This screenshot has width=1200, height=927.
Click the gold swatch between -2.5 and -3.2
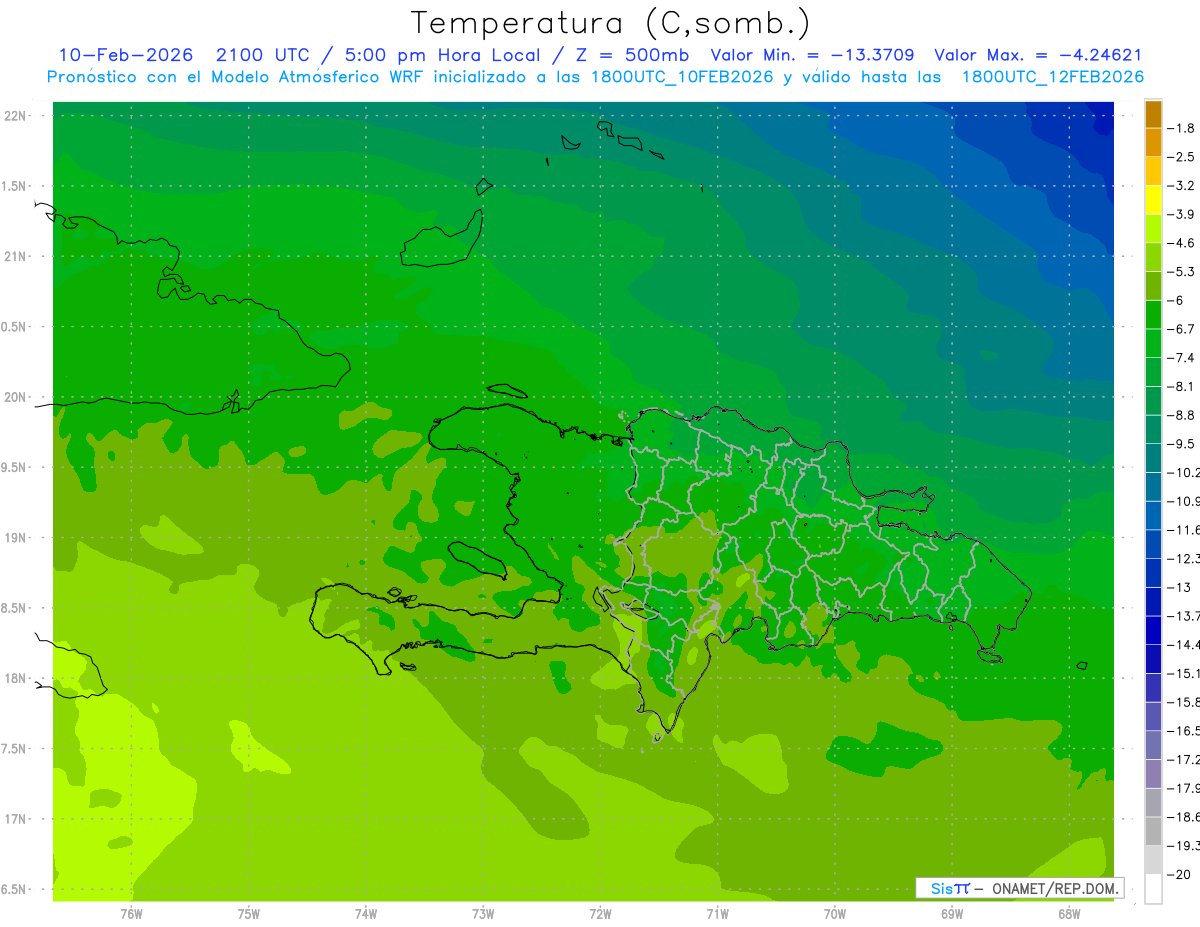click(x=1153, y=171)
